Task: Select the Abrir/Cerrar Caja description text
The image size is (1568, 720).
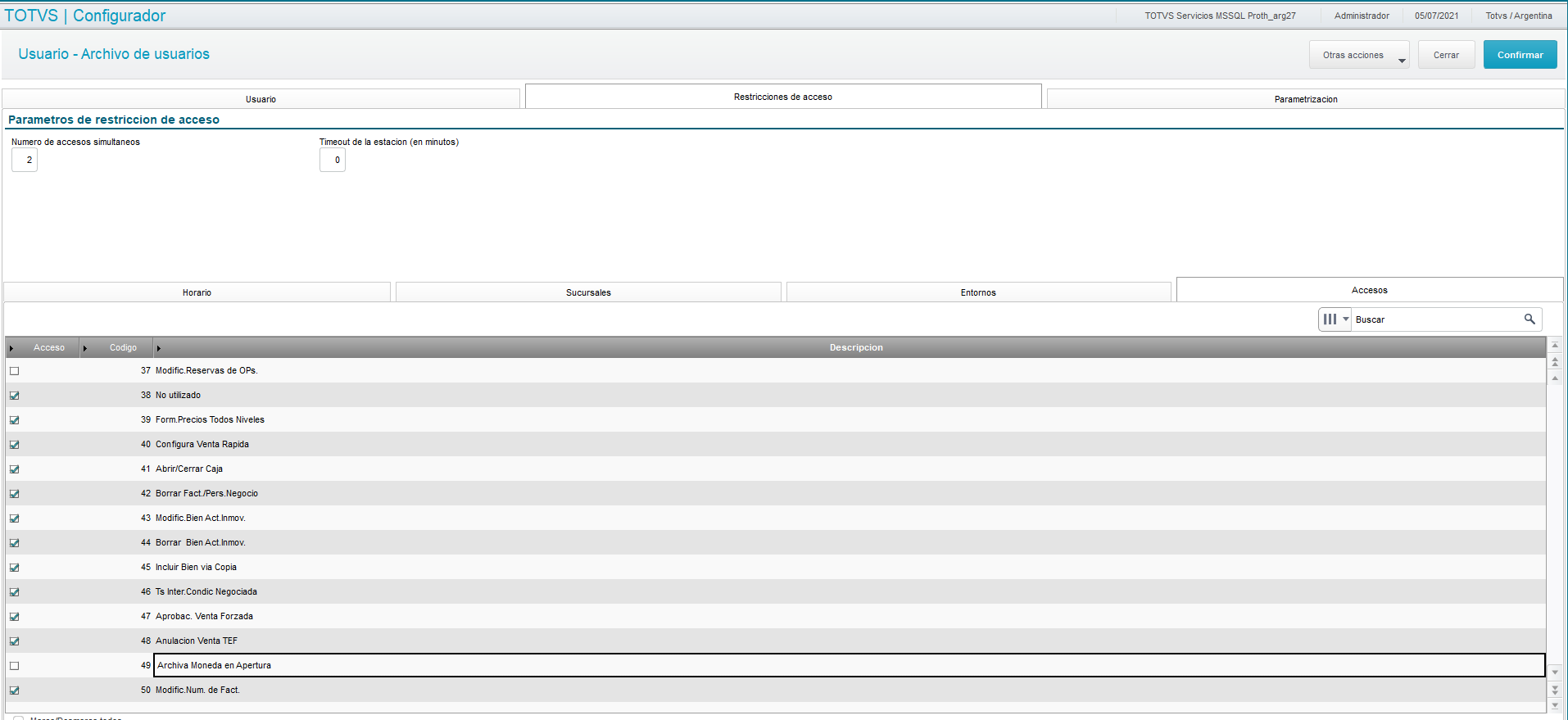Action: point(189,469)
